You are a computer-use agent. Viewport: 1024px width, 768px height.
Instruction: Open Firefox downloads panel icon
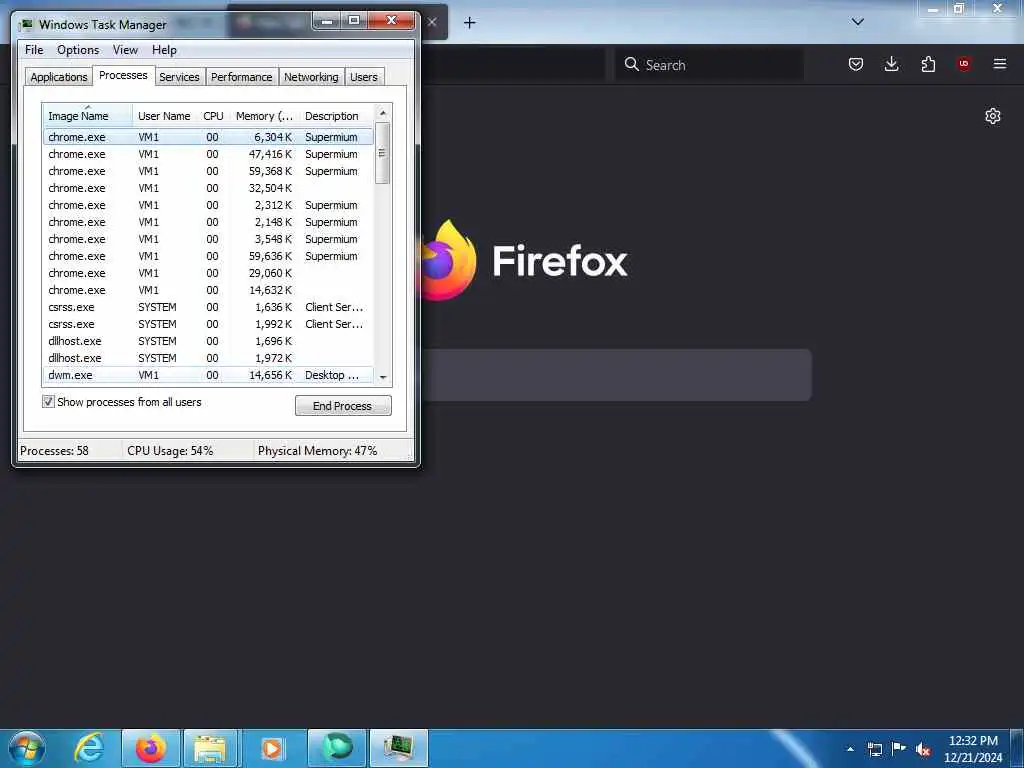click(891, 64)
